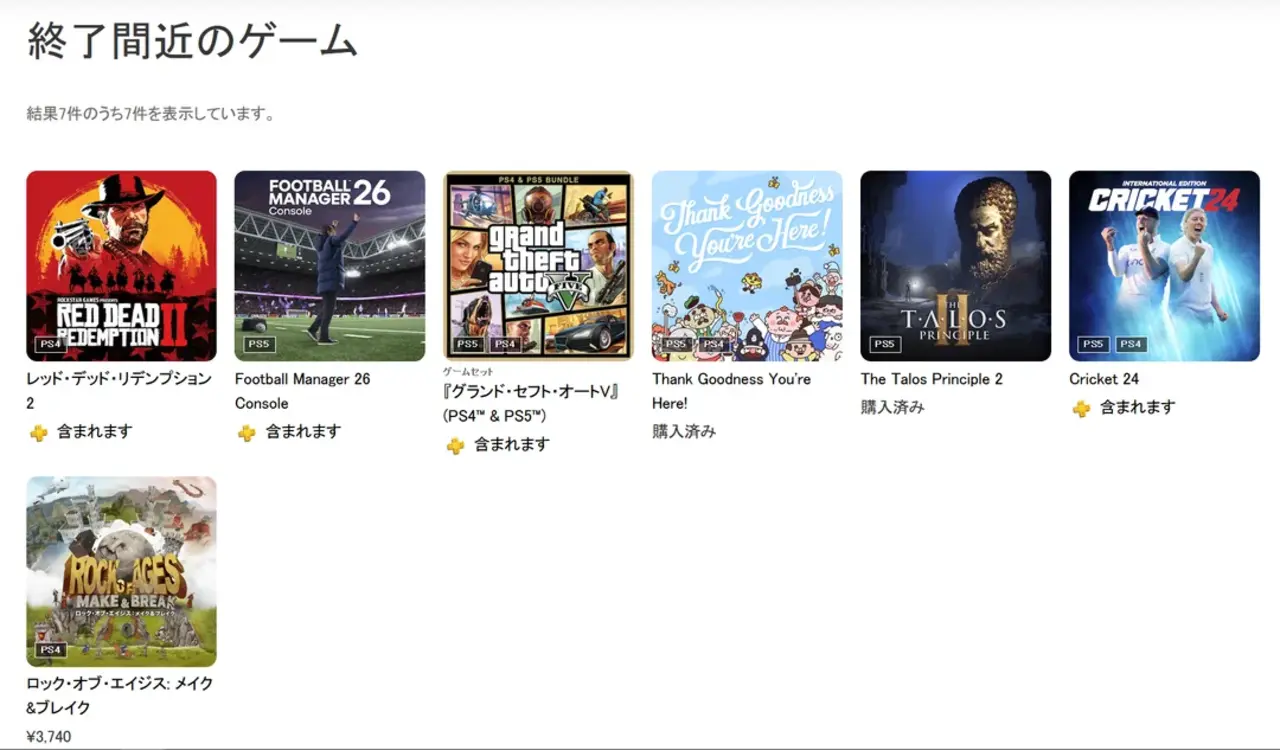1280x750 pixels.
Task: Open the Cricket 24 title link
Action: [x=1104, y=379]
